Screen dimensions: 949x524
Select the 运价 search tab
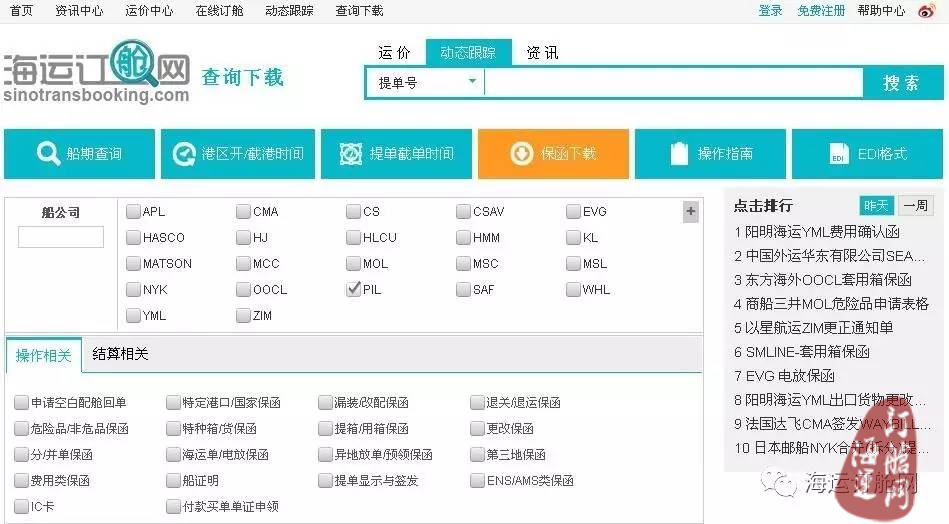(x=395, y=53)
